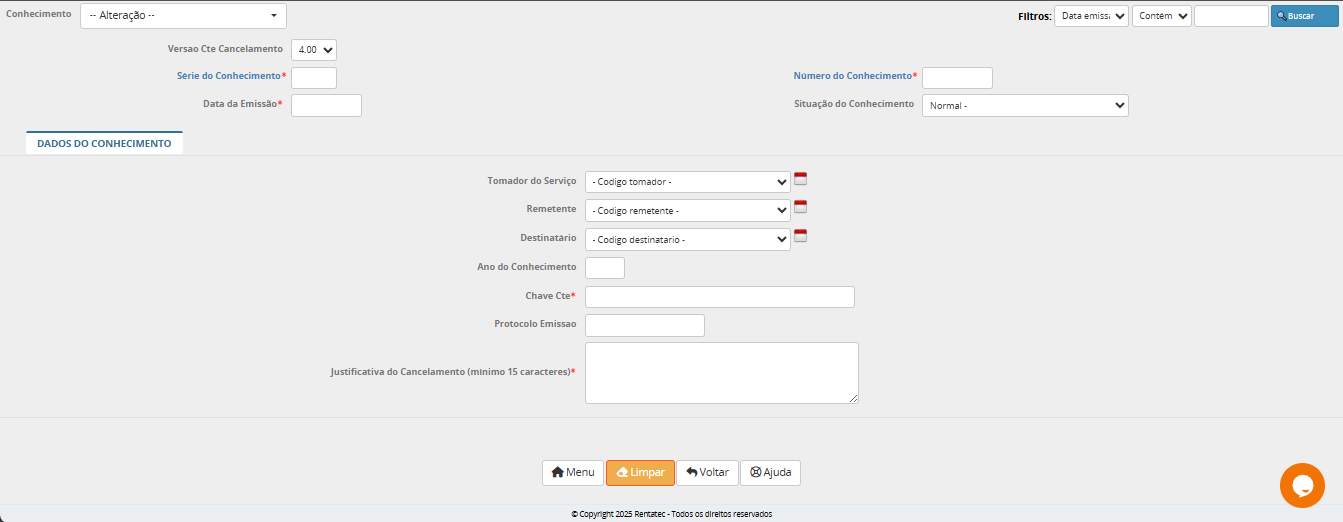Click the icon beside Remetente dropdown
This screenshot has height=522, width=1343.
(x=800, y=208)
